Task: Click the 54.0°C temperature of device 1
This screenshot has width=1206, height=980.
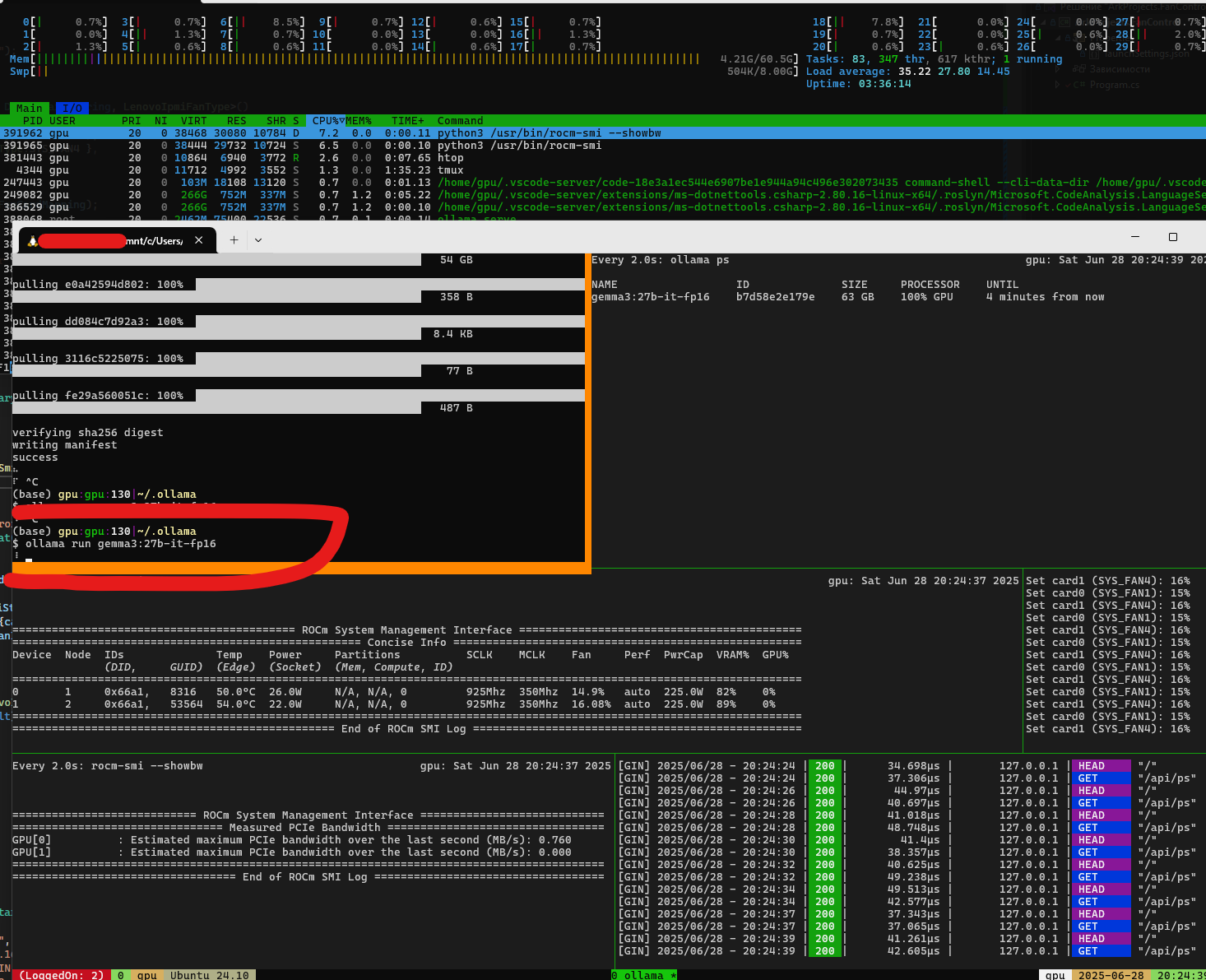Action: 236,704
